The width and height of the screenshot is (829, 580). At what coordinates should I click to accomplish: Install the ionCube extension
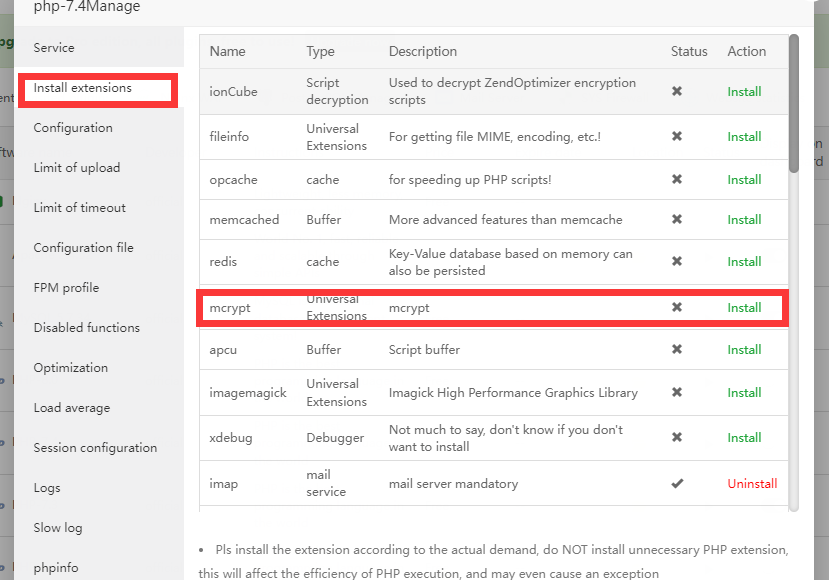point(744,92)
